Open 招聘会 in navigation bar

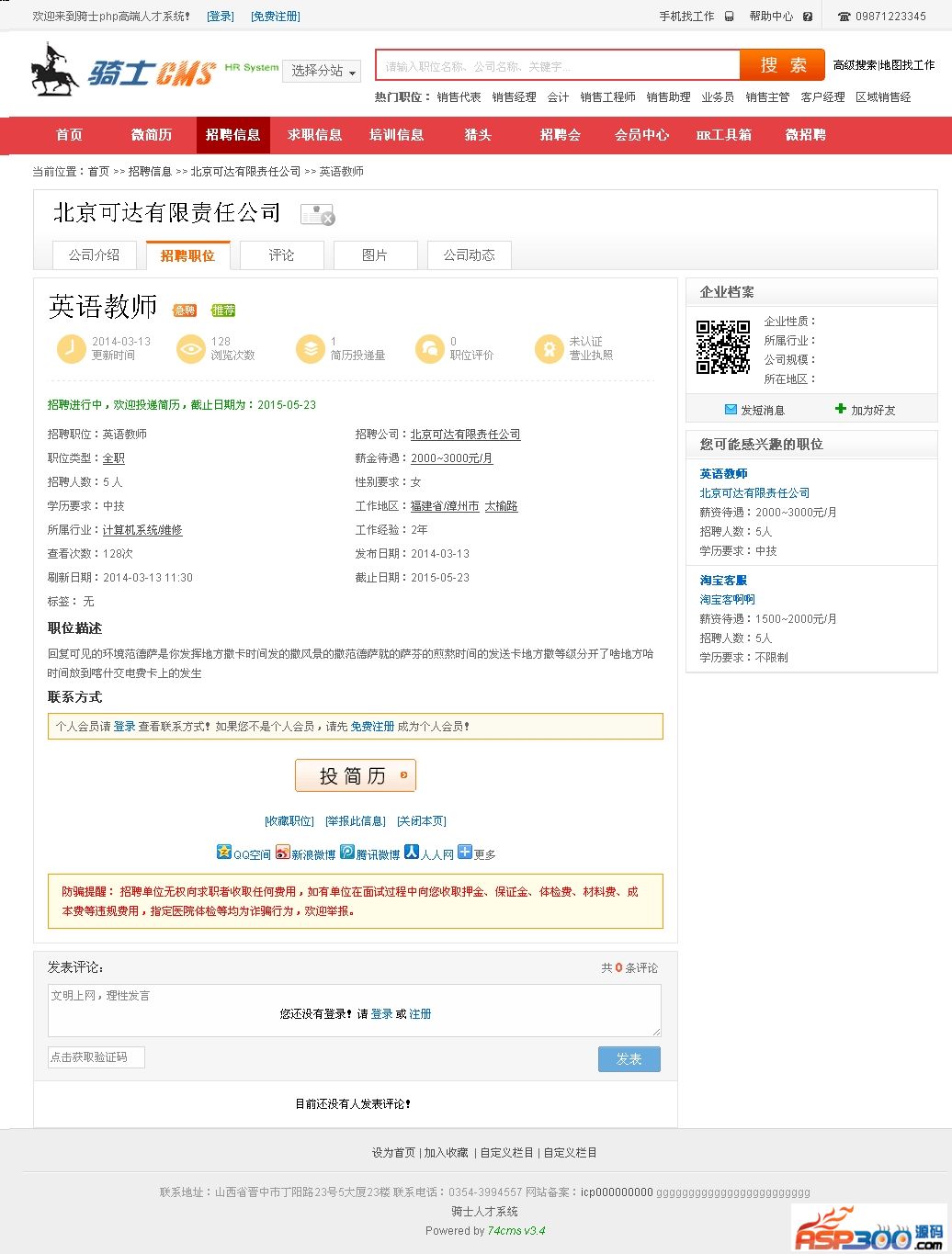coord(561,135)
